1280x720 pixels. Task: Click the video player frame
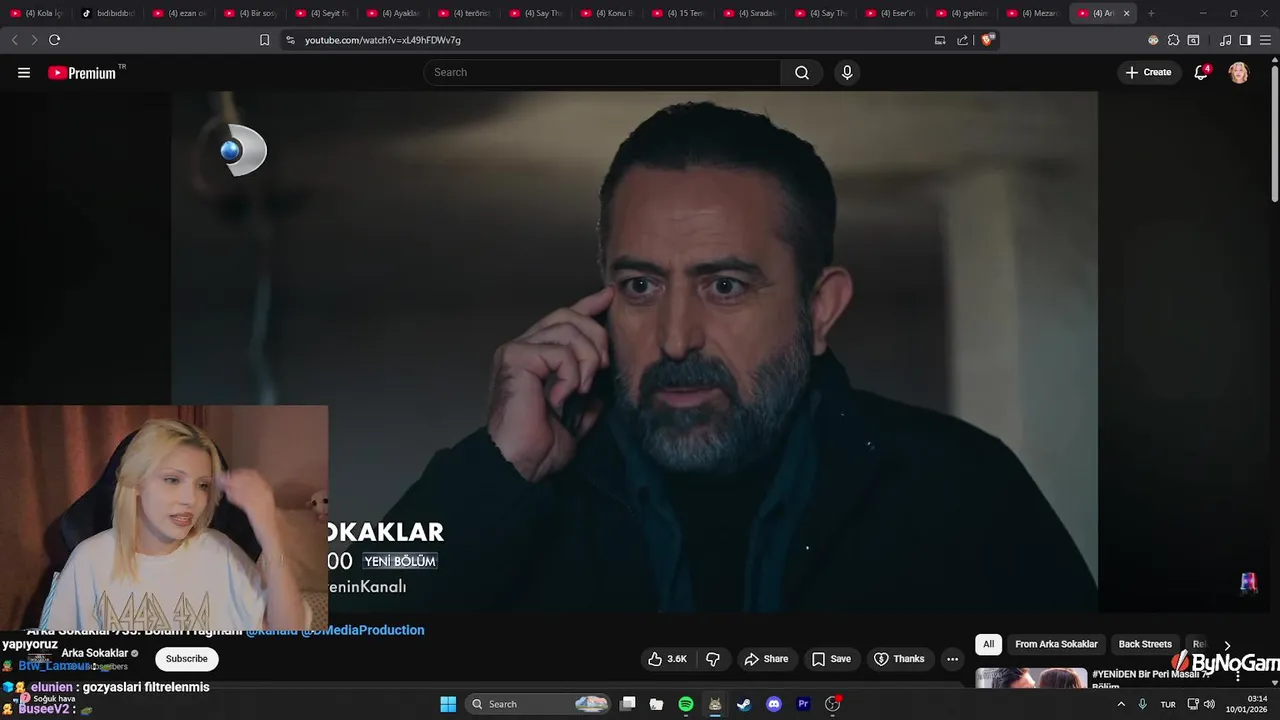(635, 351)
